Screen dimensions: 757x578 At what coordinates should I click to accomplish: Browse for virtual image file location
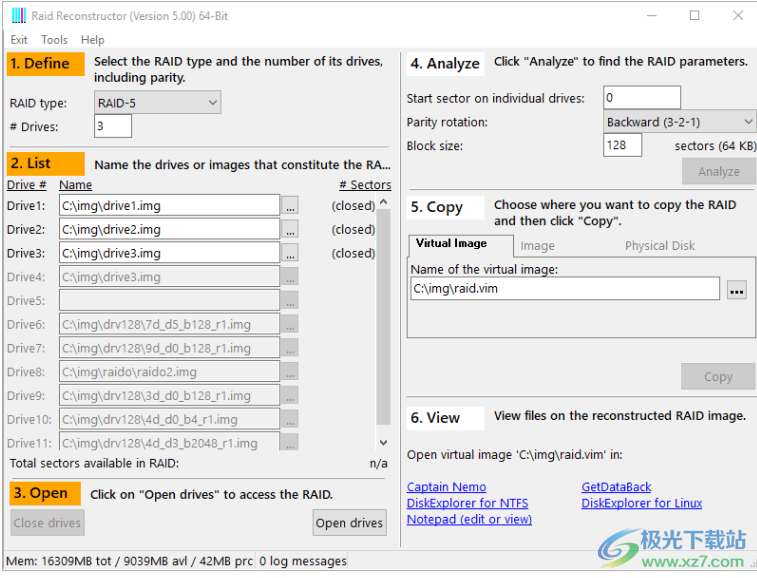coord(737,290)
